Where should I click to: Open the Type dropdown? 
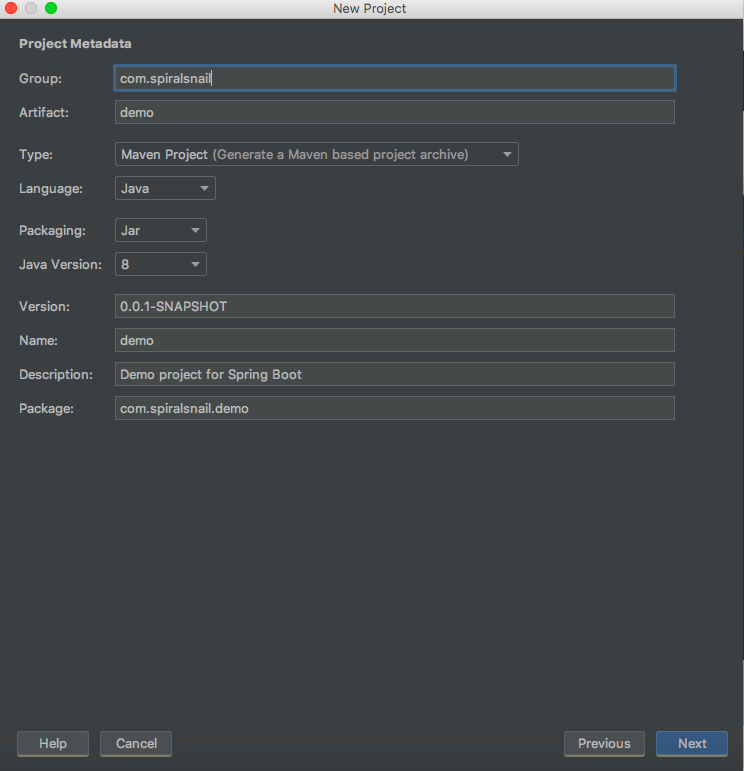tap(316, 154)
